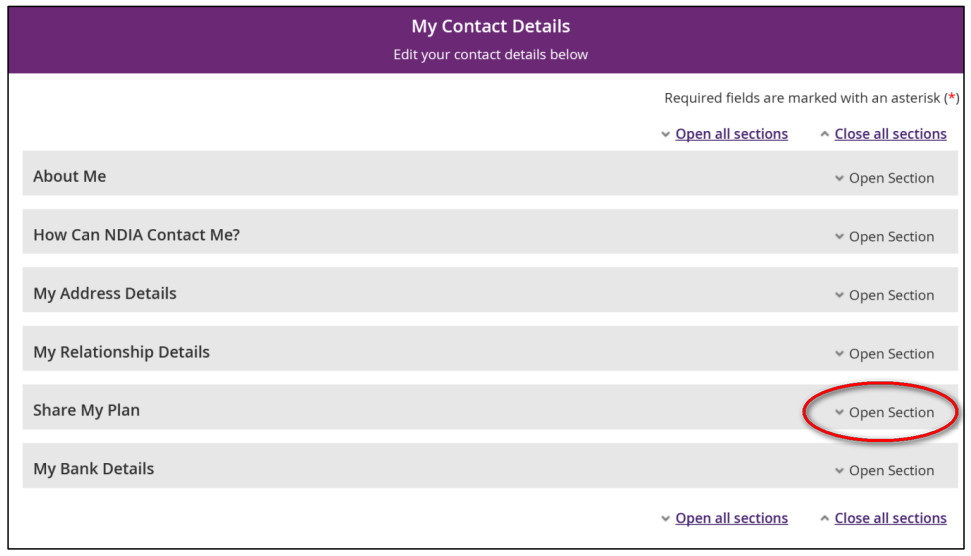Viewport: 971px width, 556px height.
Task: Click the chevron icon in Share My Plan row
Action: (x=839, y=413)
